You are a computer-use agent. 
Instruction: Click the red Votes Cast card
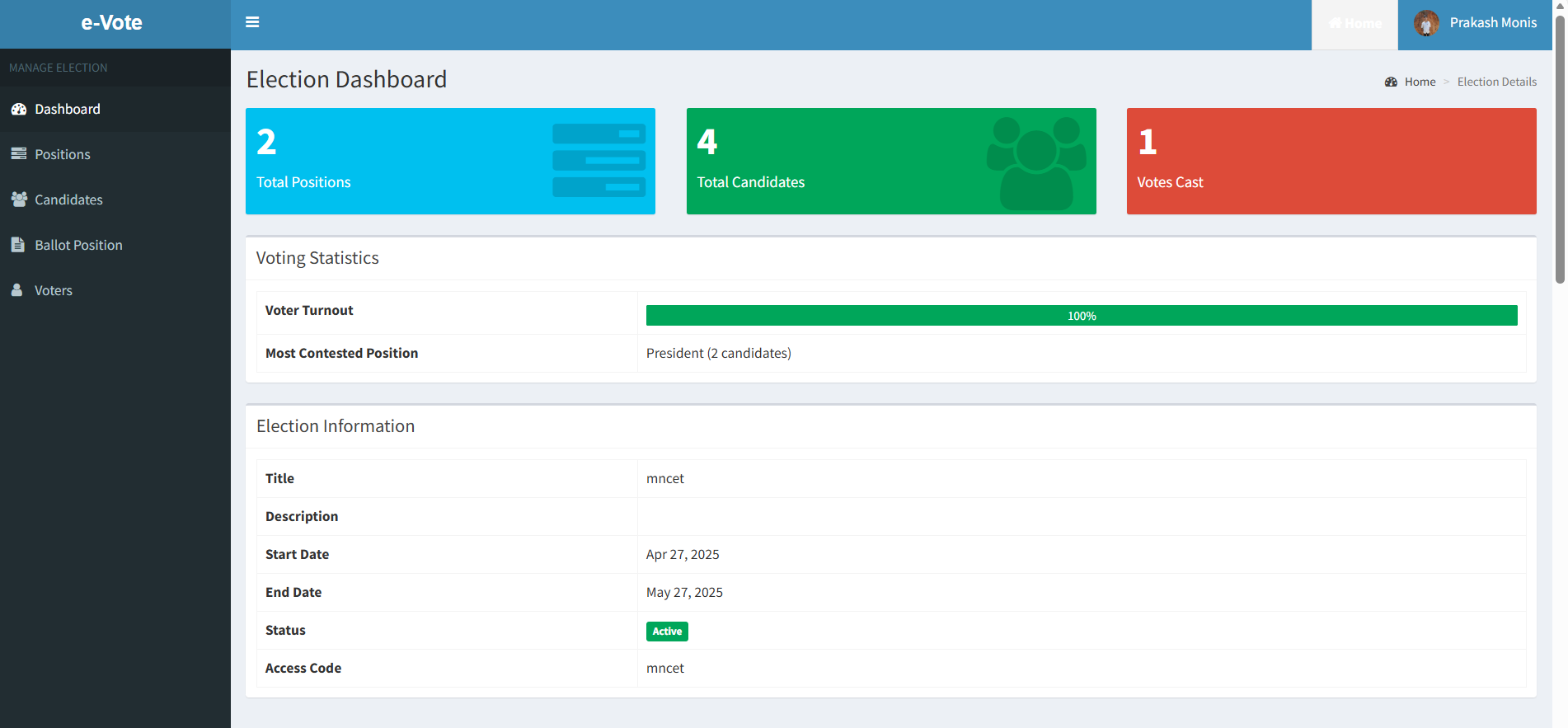point(1331,161)
